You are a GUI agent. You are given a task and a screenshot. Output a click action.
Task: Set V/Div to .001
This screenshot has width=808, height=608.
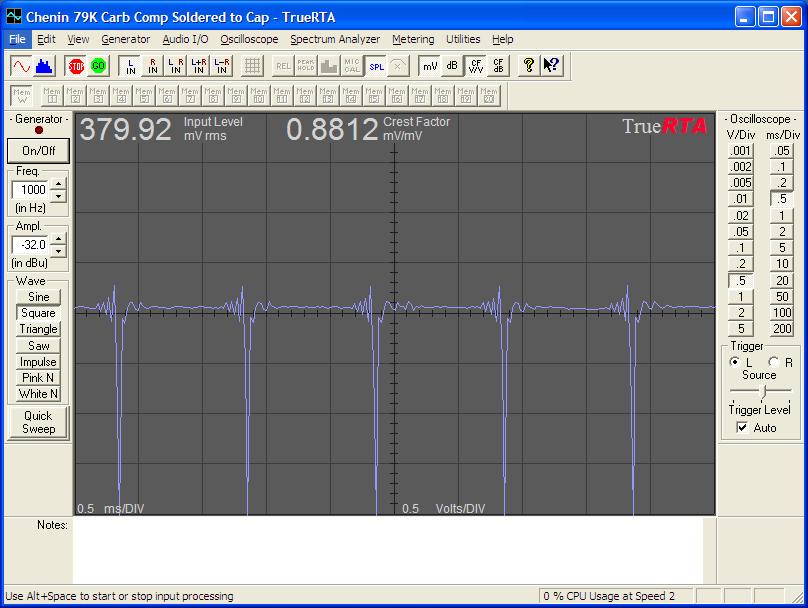(x=740, y=150)
